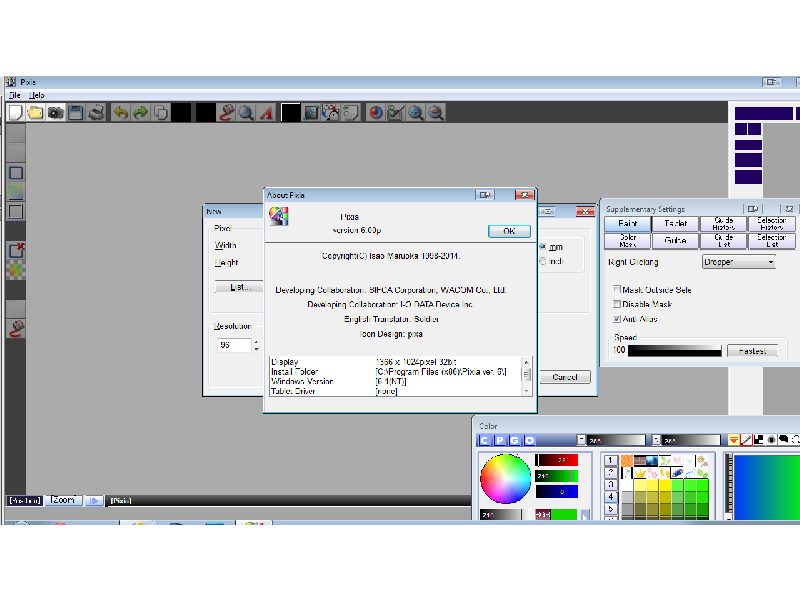Click the G button in Color panel
800x600 pixels.
(x=514, y=440)
